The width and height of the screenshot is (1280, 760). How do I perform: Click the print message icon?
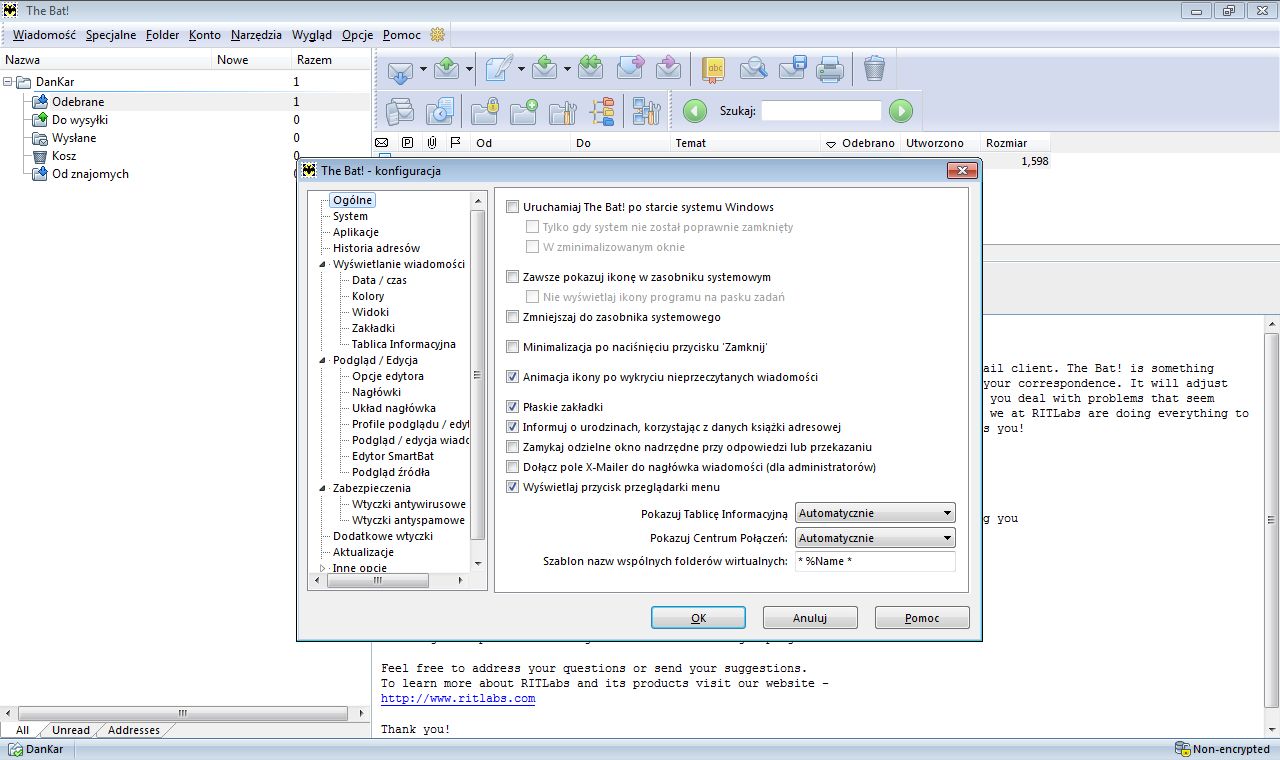830,68
